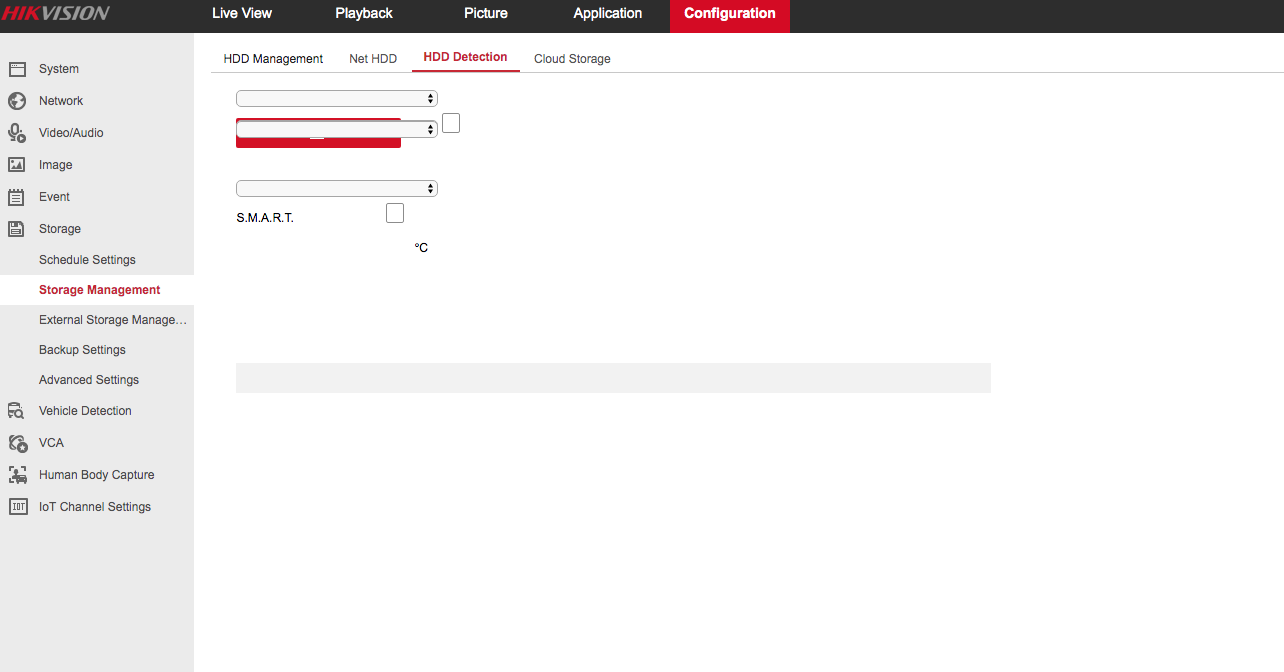Switch to the Cloud Storage tab
The width and height of the screenshot is (1284, 672).
[x=572, y=59]
